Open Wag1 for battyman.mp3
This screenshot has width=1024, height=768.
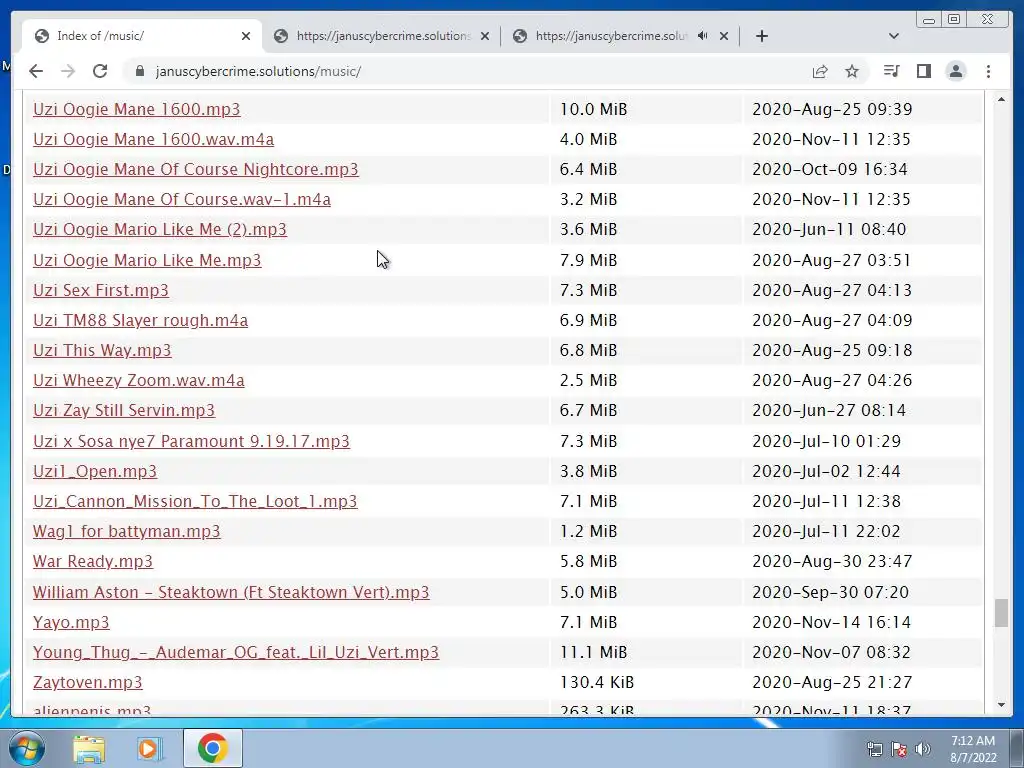click(127, 531)
